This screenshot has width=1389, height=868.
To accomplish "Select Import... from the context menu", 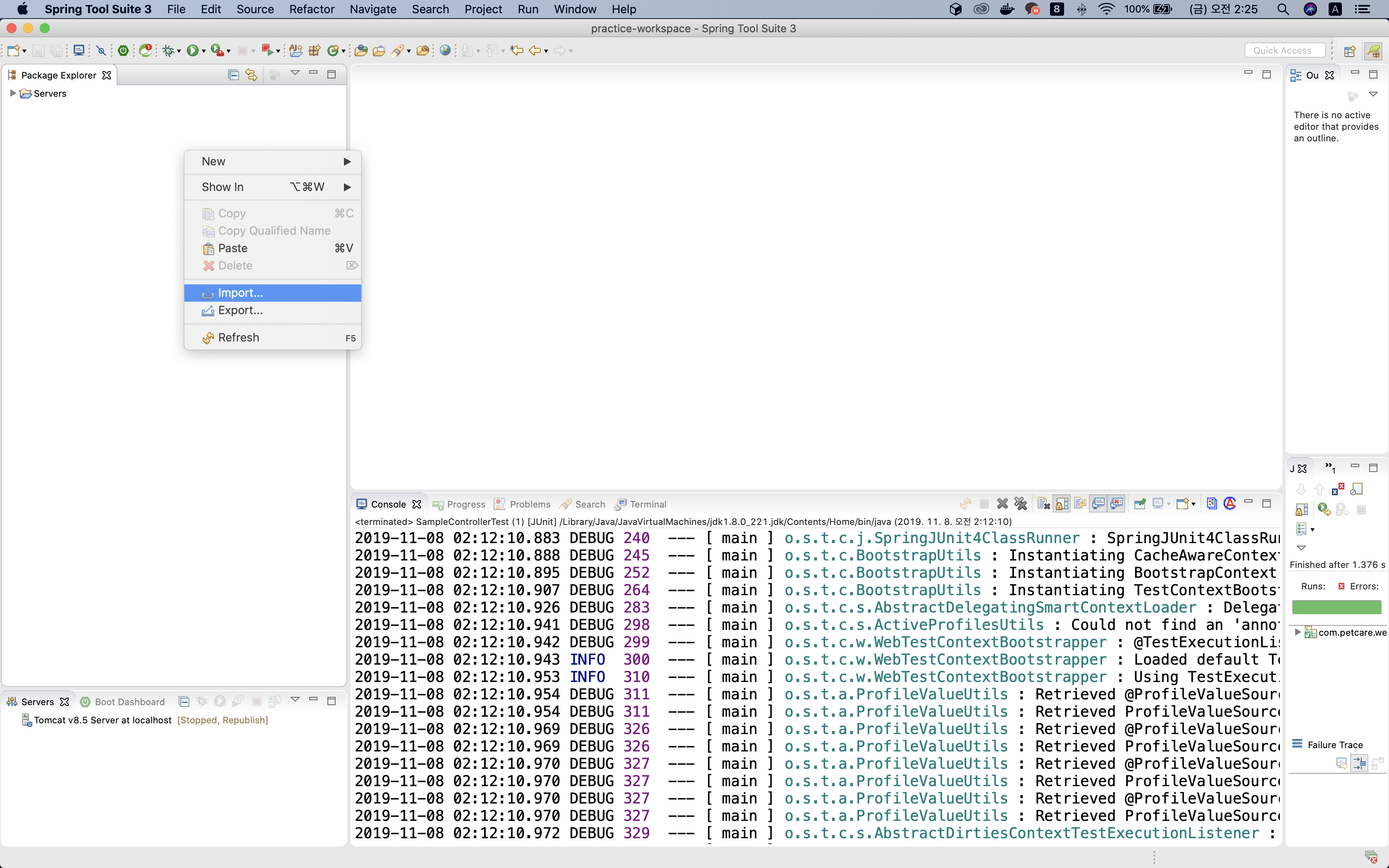I will pyautogui.click(x=273, y=293).
